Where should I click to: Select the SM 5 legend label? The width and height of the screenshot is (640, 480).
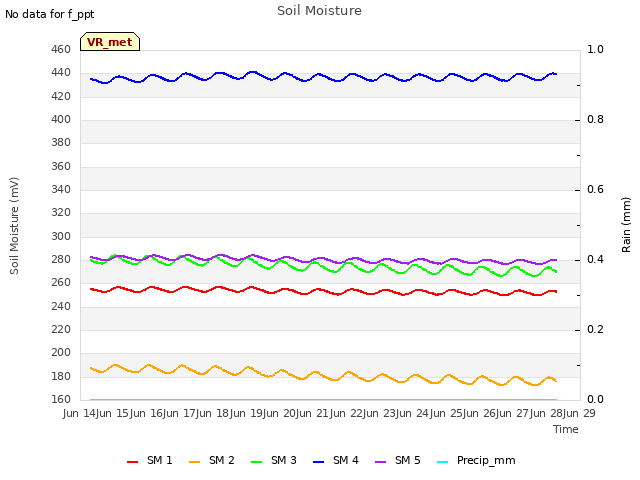(x=407, y=460)
